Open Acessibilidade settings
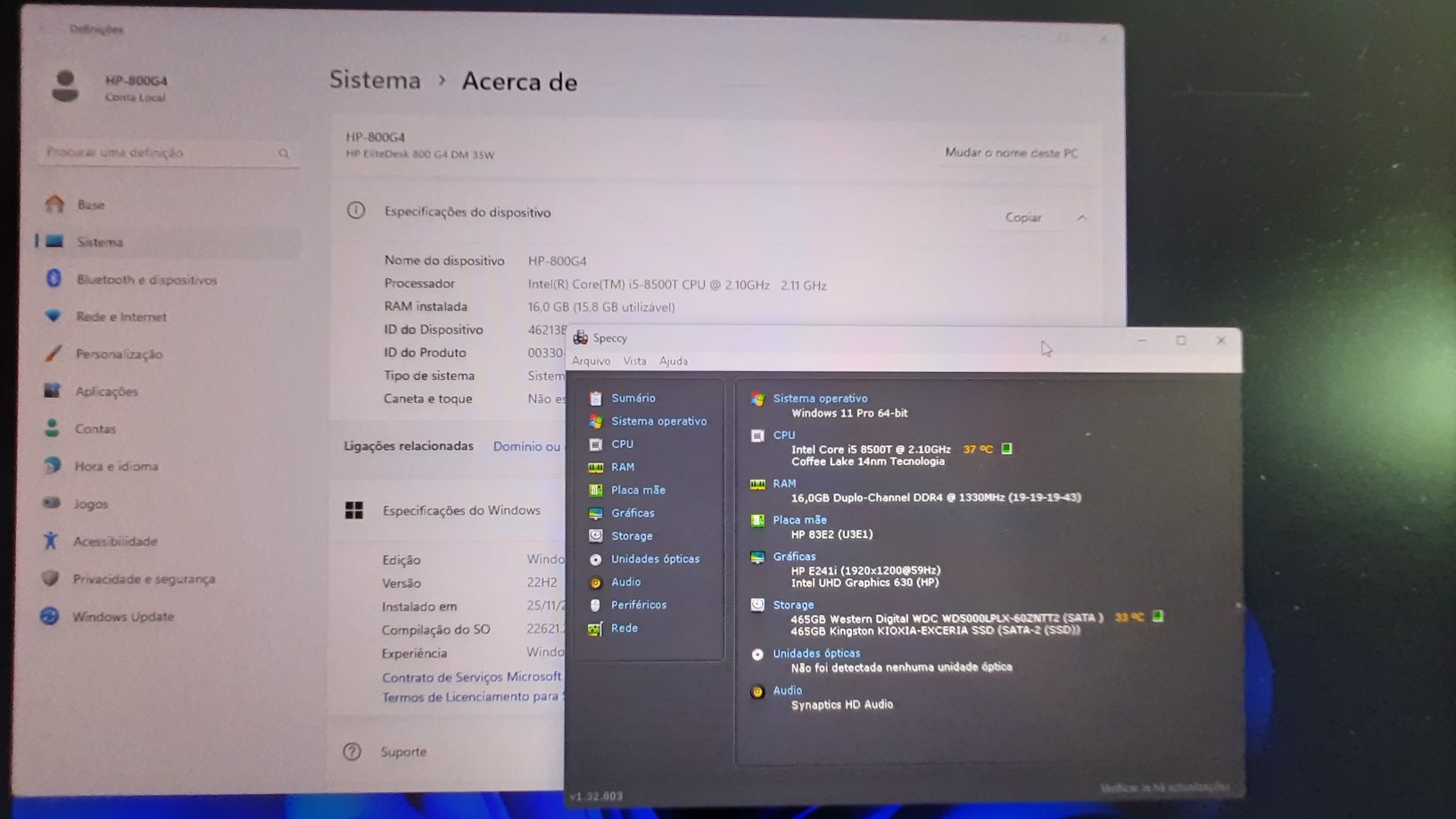The width and height of the screenshot is (1456, 819). point(115,542)
